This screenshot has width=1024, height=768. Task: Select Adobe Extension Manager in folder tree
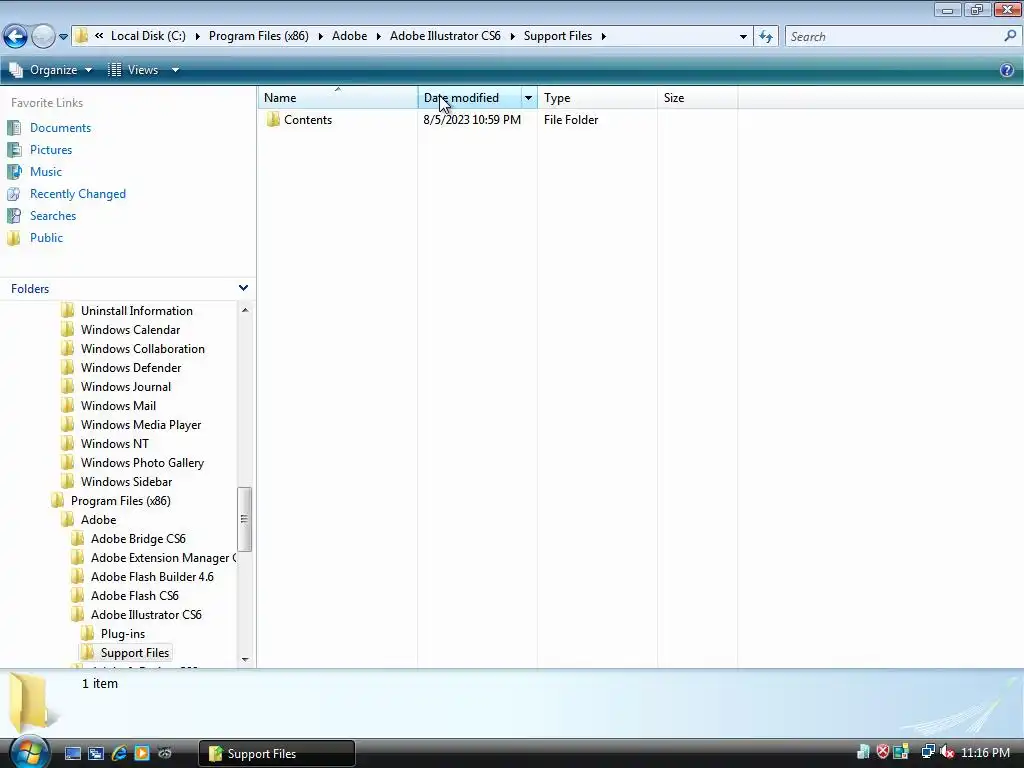pos(163,558)
